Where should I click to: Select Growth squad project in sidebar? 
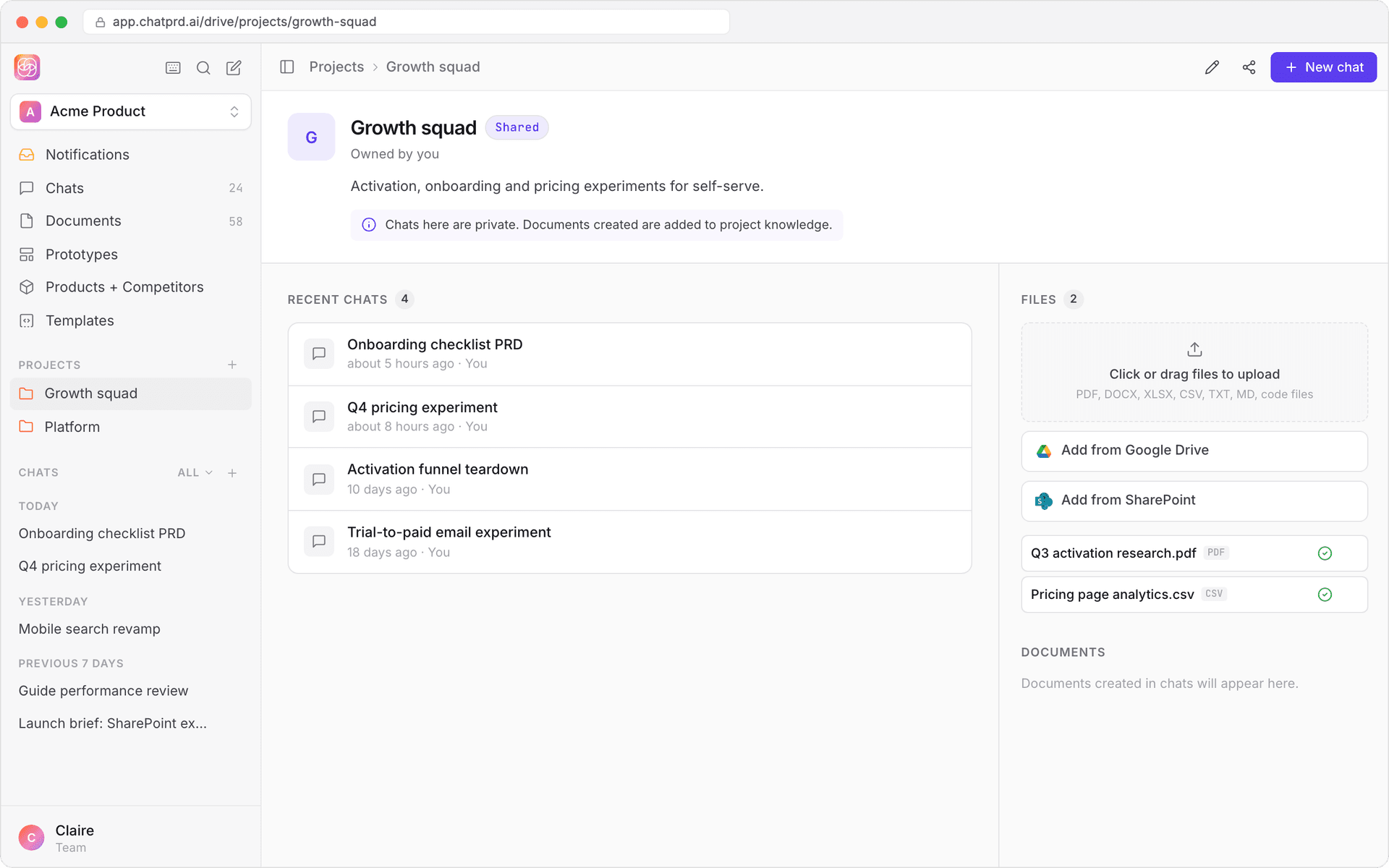tap(131, 393)
